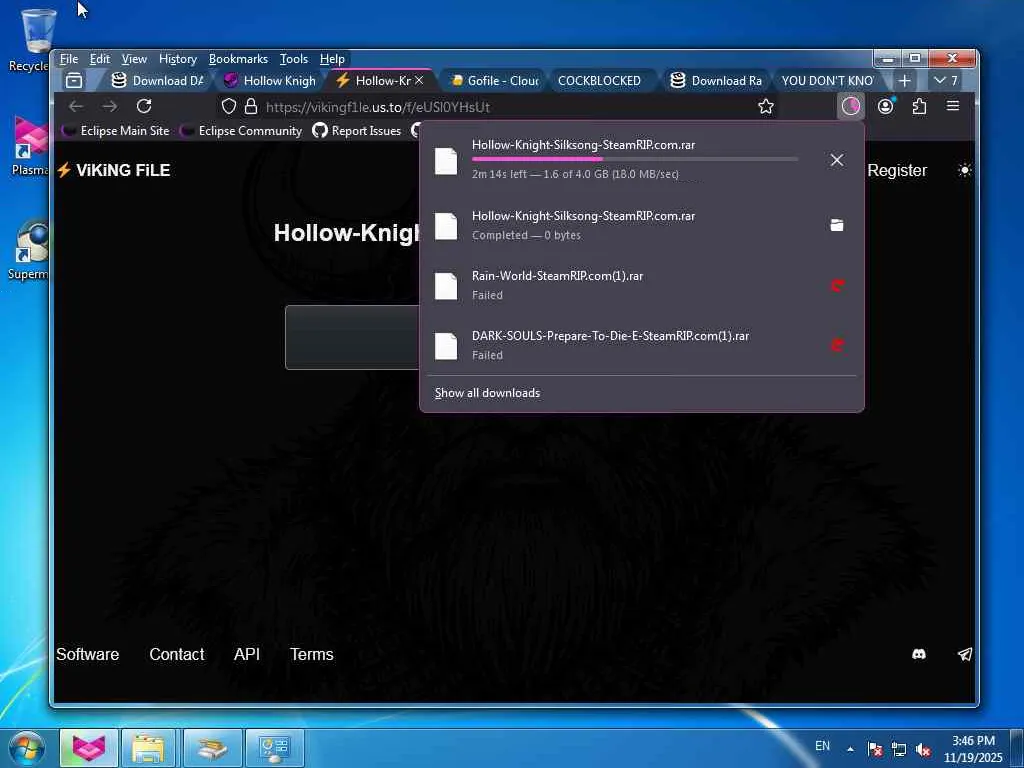Open the Report Issues bookmark
This screenshot has height=768, width=1024.
(x=357, y=131)
